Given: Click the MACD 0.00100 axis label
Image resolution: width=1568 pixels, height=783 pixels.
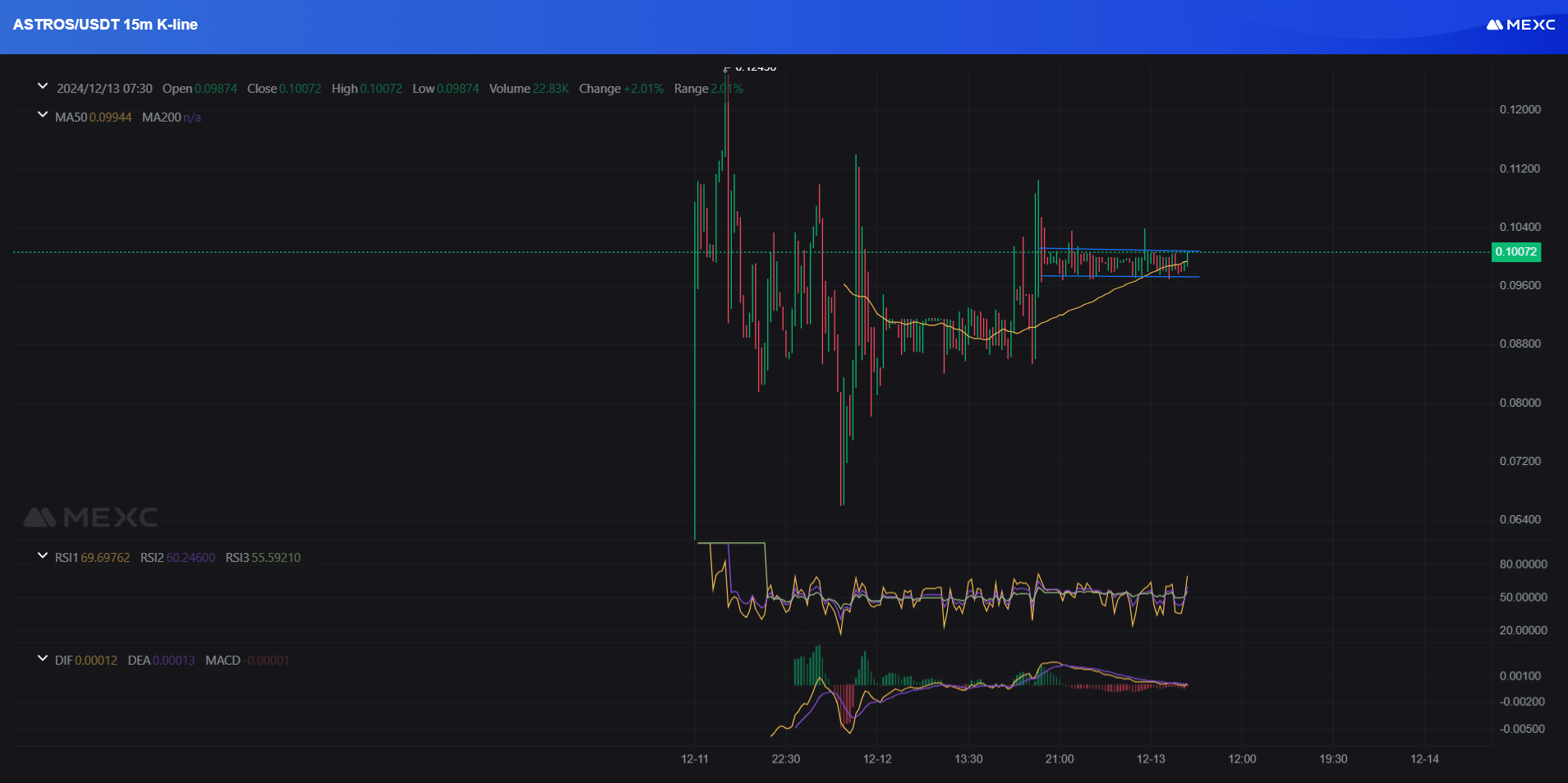Looking at the screenshot, I should coord(1520,676).
